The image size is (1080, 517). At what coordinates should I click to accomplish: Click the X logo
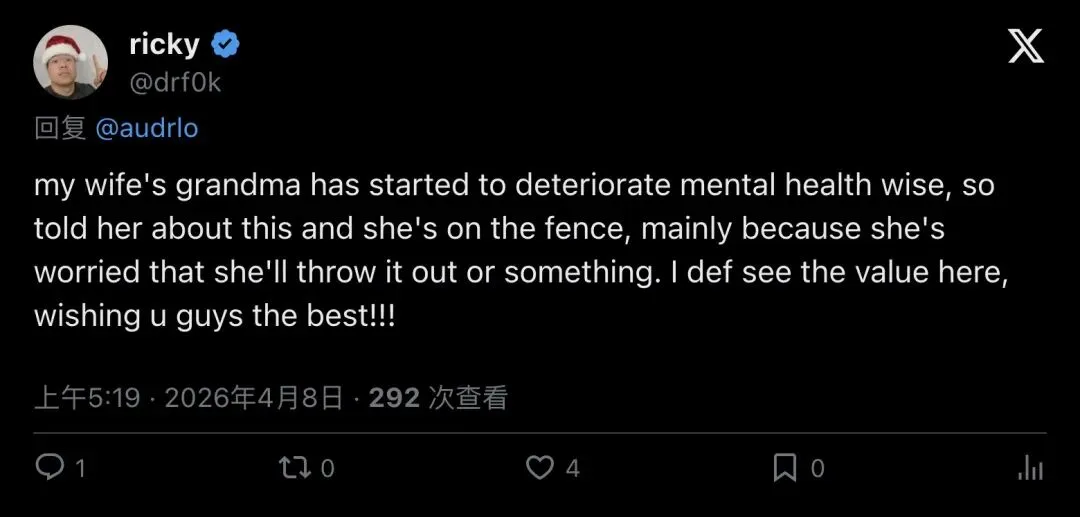1026,46
